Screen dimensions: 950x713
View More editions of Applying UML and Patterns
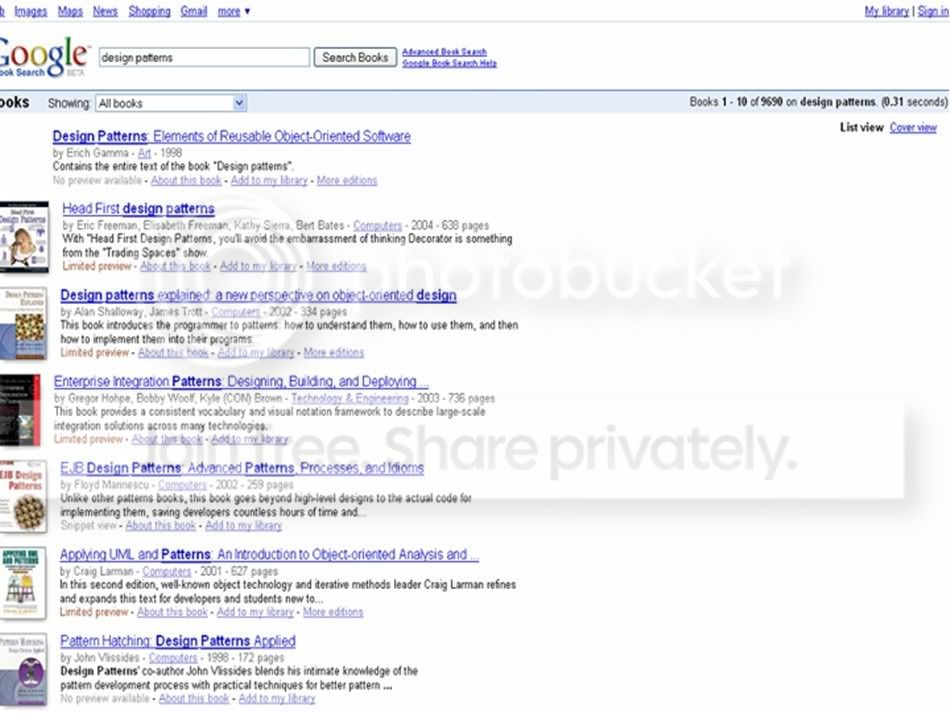333,612
